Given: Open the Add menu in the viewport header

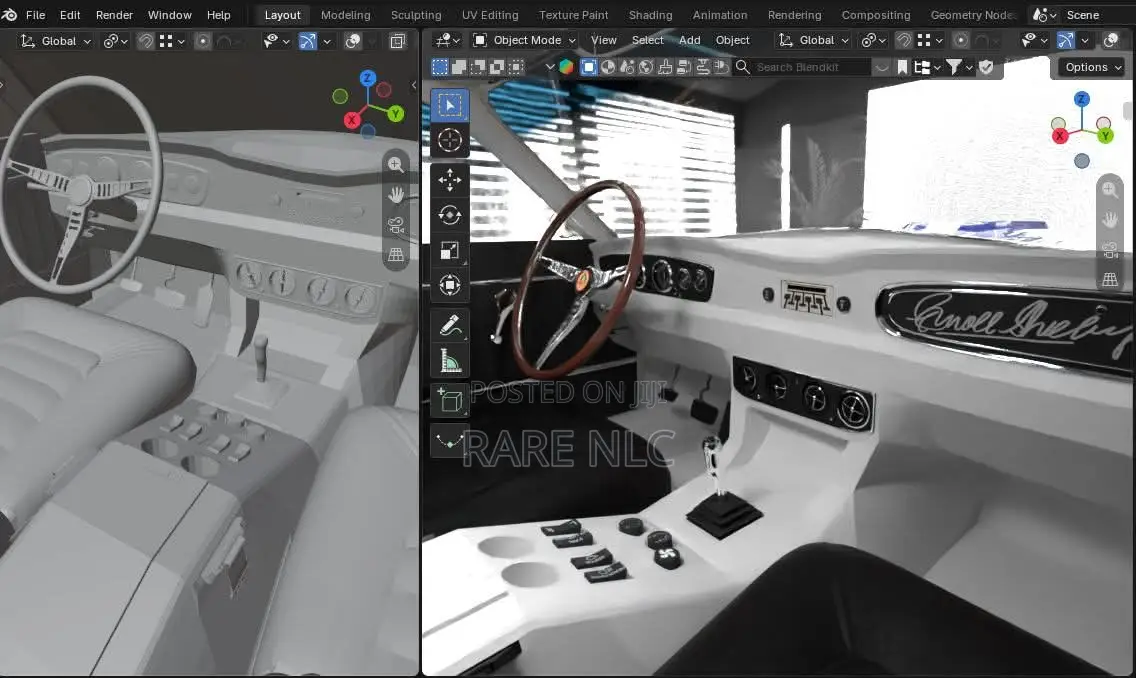Looking at the screenshot, I should [x=690, y=41].
